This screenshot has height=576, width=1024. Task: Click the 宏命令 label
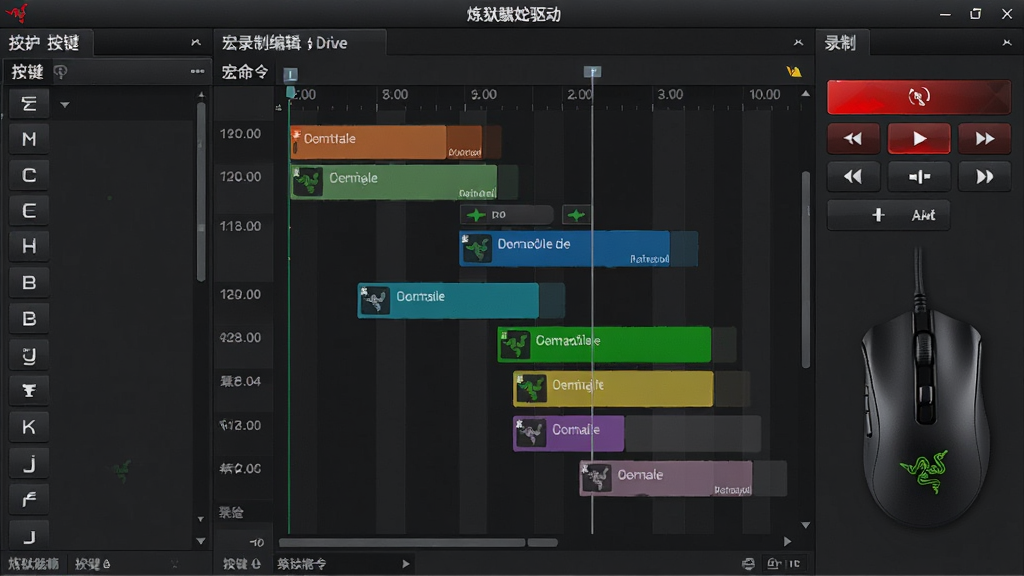click(244, 72)
